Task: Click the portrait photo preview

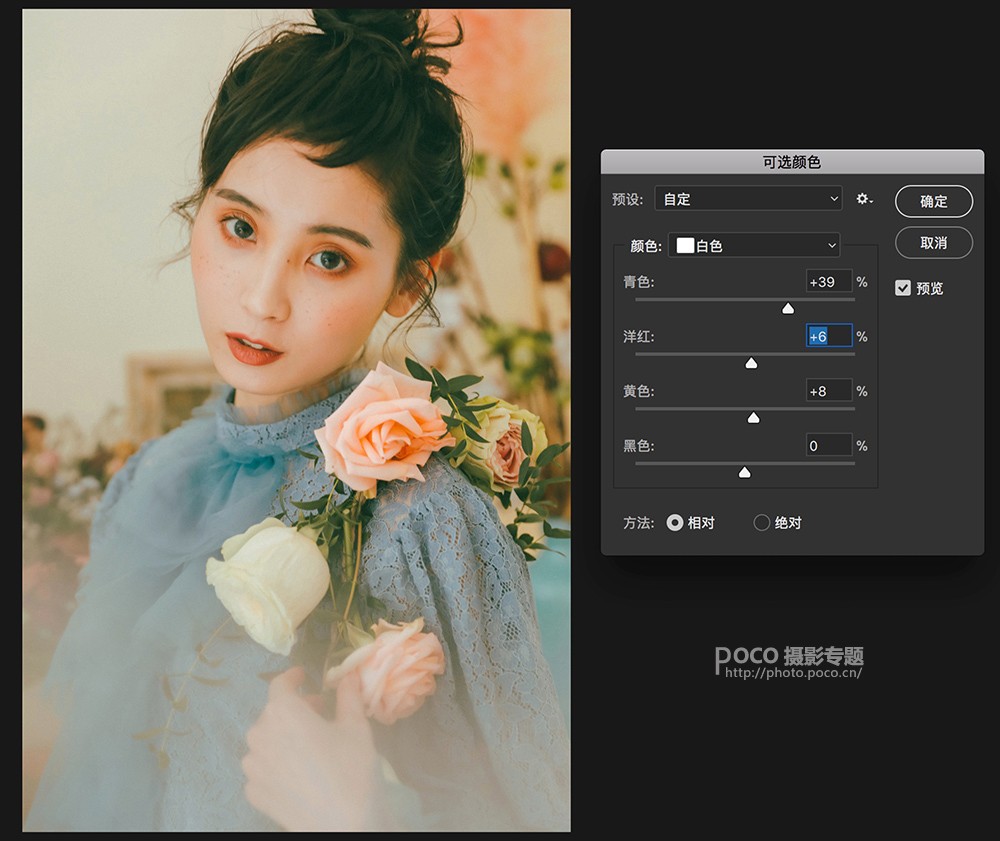Action: [297, 420]
